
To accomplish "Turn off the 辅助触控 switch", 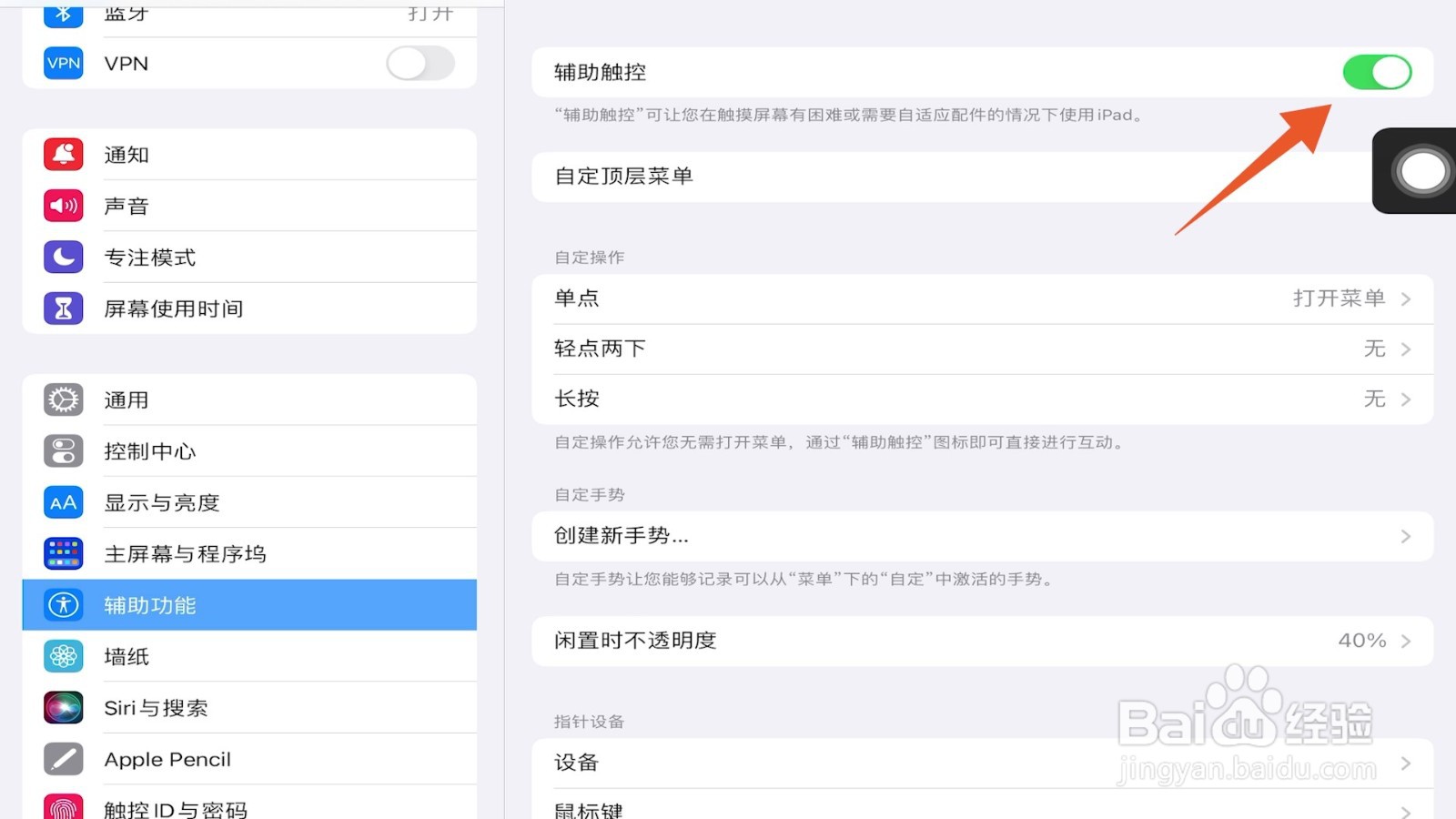I will (1377, 72).
